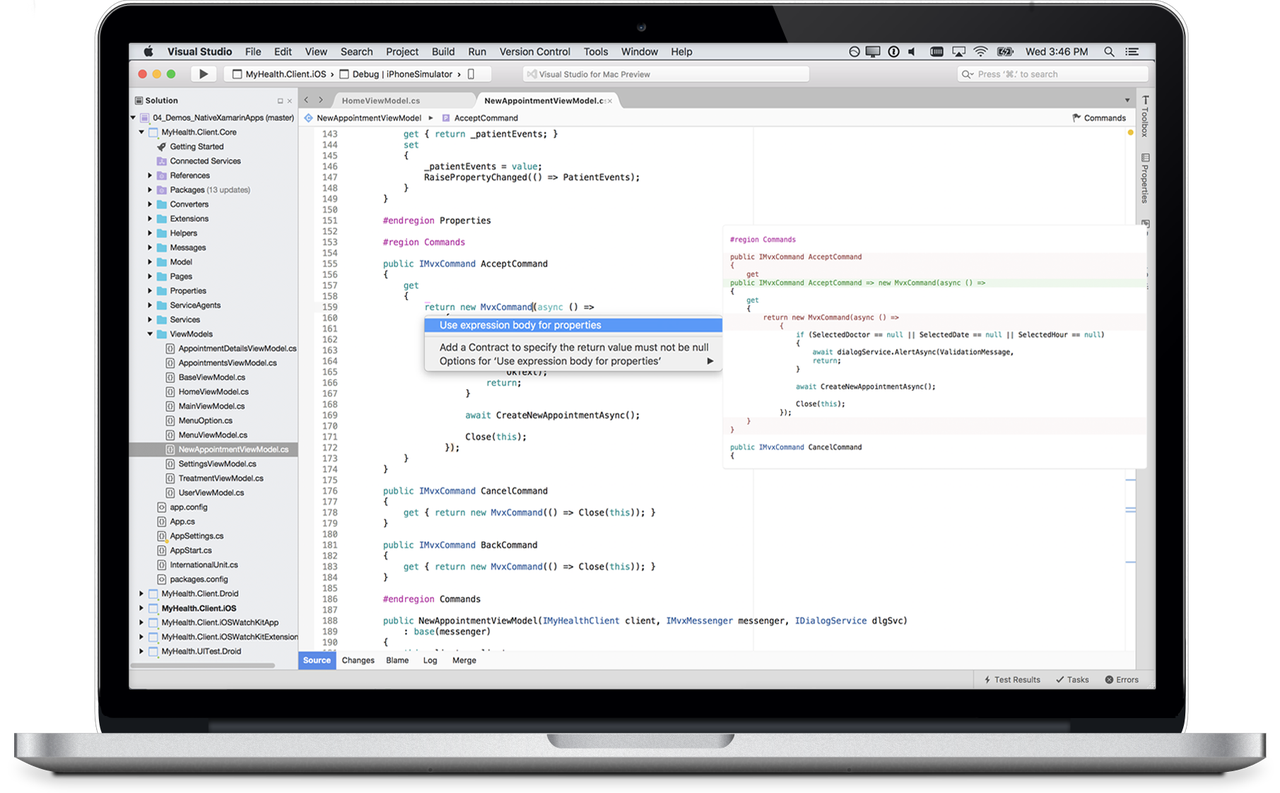Open AppSettings.cs in the solution tree
The height and width of the screenshot is (793, 1280).
click(197, 536)
